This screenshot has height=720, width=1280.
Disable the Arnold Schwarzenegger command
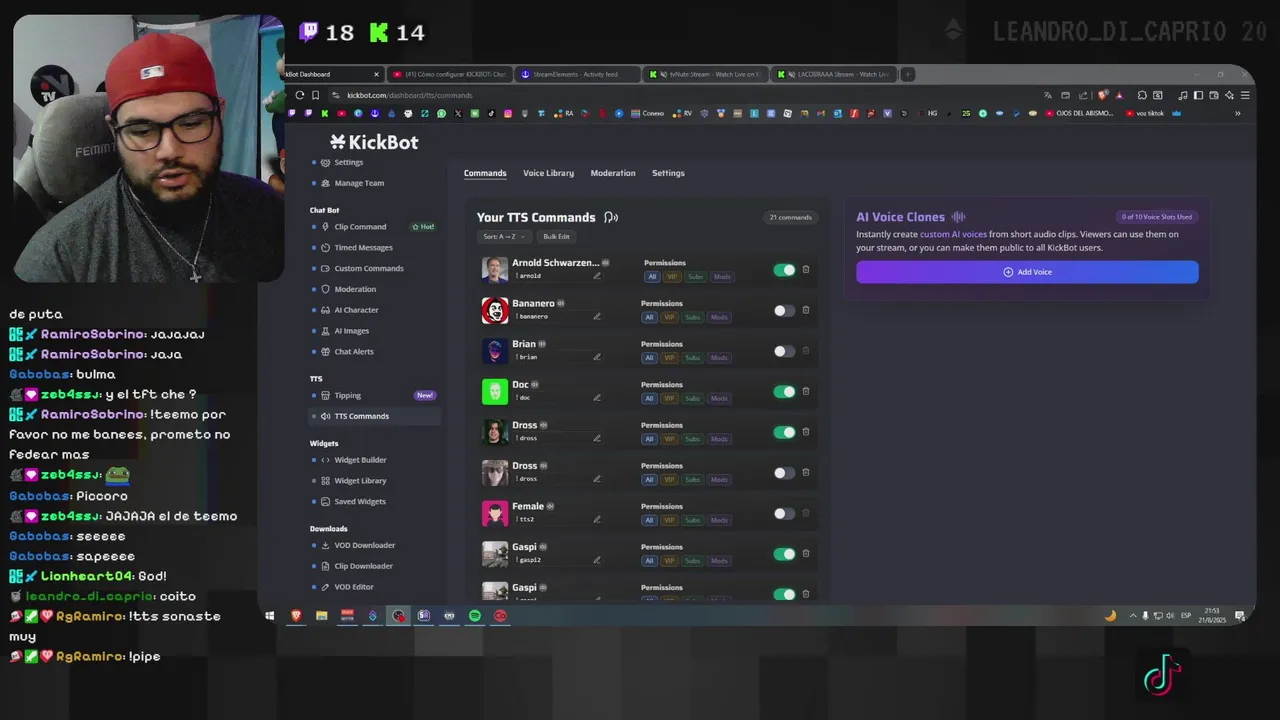pos(784,270)
